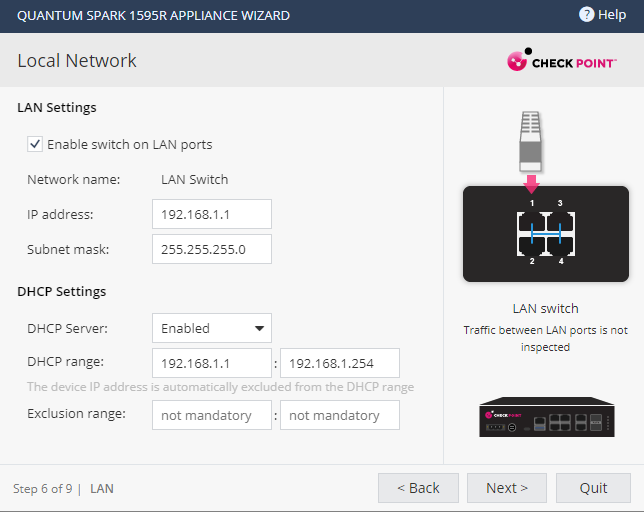Click the wizard title in header bar

[x=153, y=16]
